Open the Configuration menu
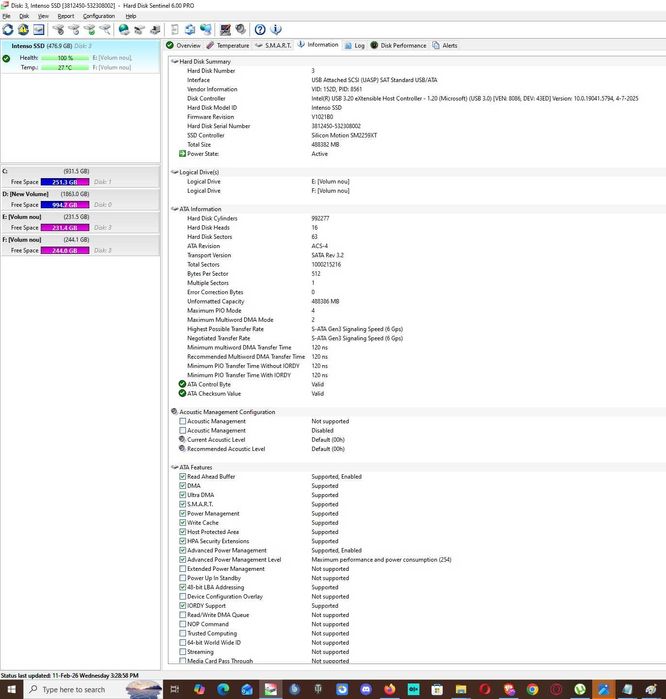 (x=99, y=16)
